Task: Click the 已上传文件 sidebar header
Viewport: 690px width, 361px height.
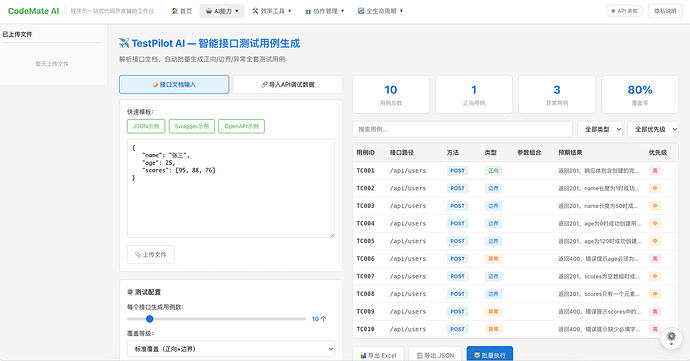Action: (x=17, y=34)
